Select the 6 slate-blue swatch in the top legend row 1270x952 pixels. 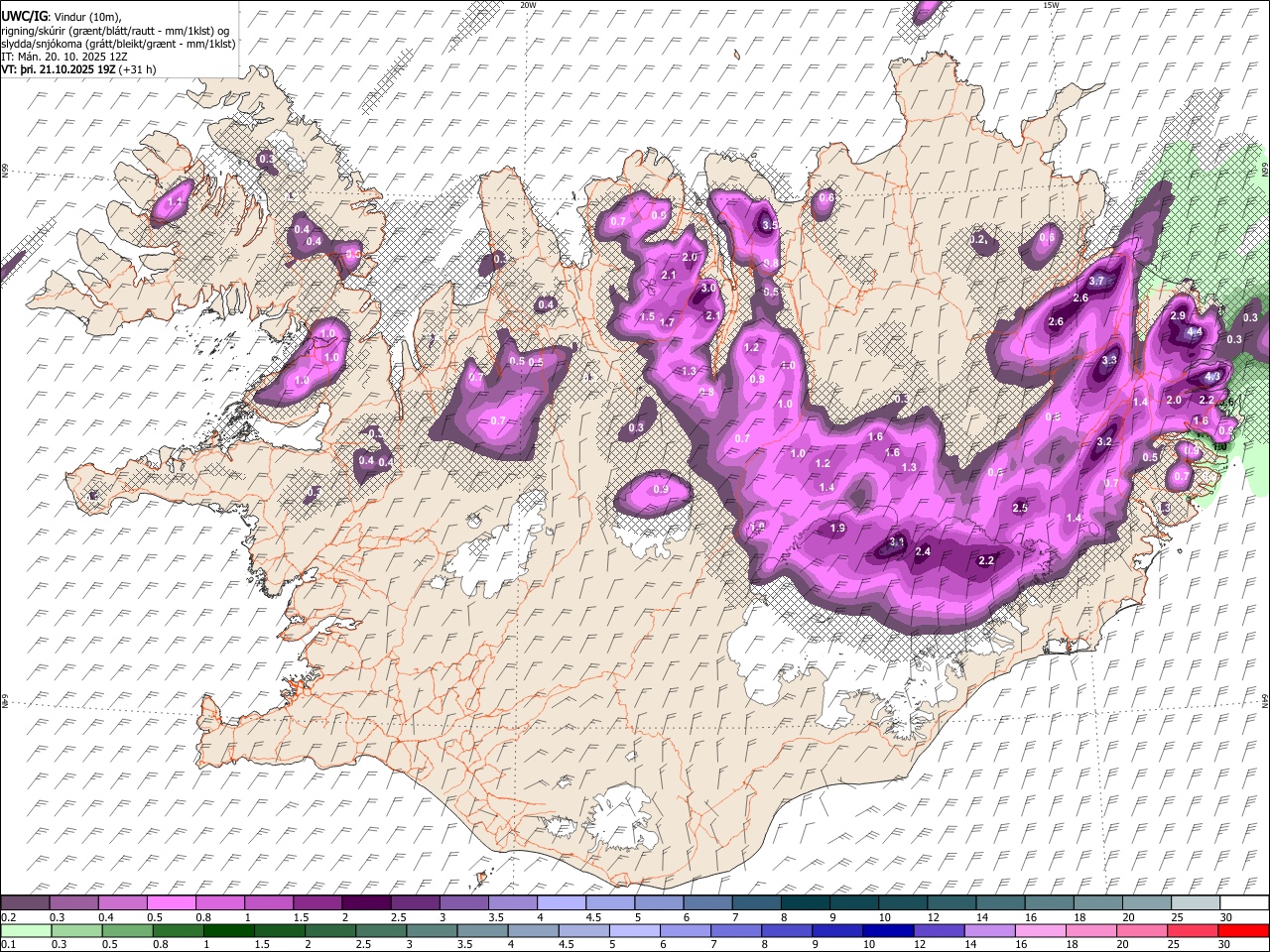(x=706, y=902)
